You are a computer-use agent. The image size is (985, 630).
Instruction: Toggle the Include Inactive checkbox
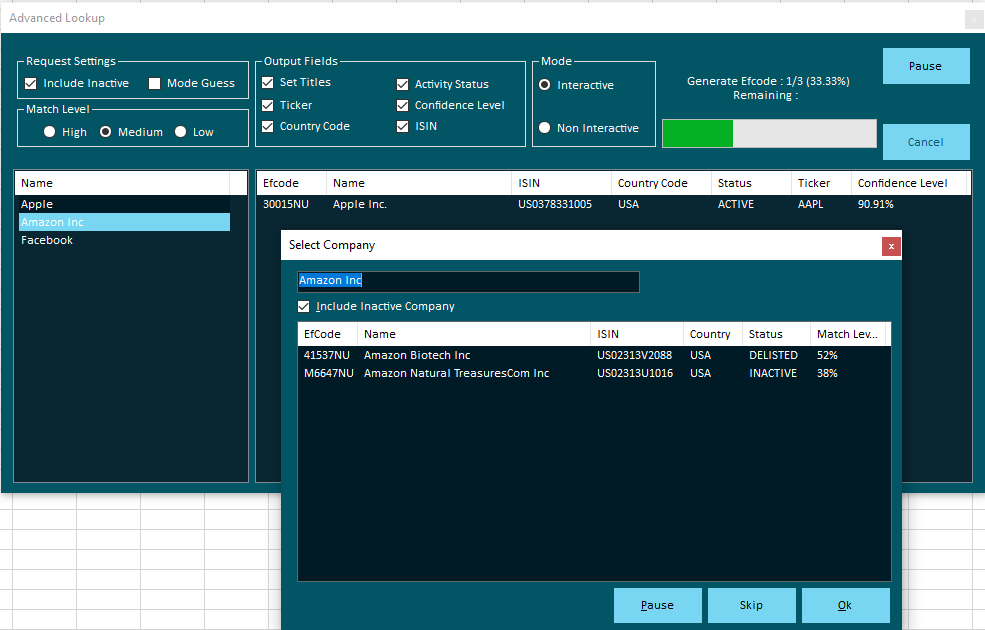(31, 84)
